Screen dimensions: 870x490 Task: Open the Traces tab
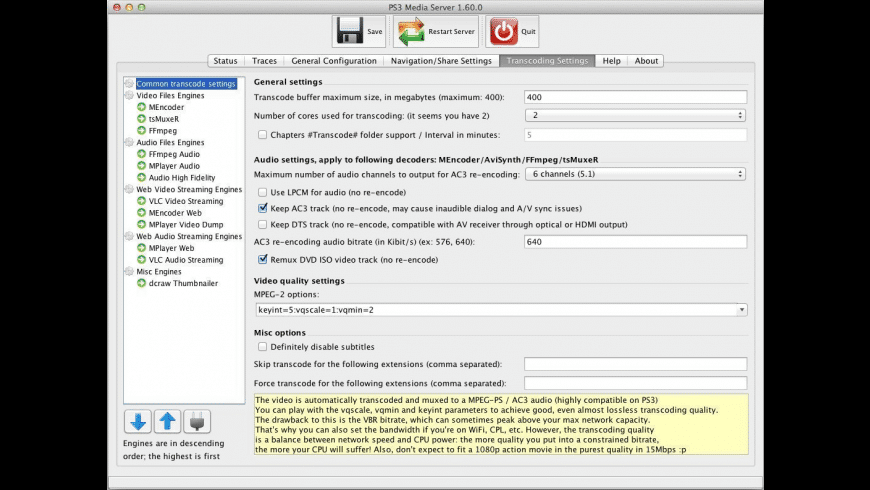pyautogui.click(x=264, y=61)
